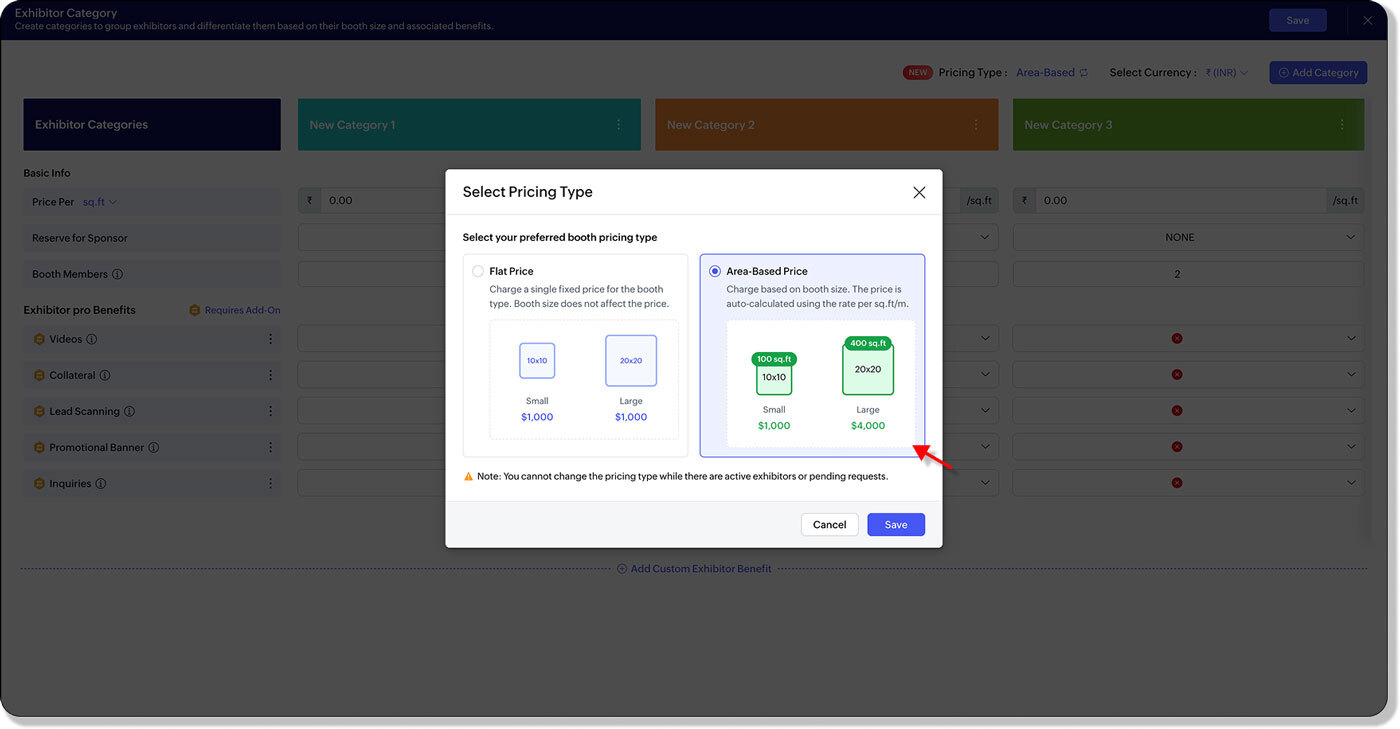This screenshot has height=729, width=1400.
Task: Click Save in the pricing dialog
Action: [896, 524]
